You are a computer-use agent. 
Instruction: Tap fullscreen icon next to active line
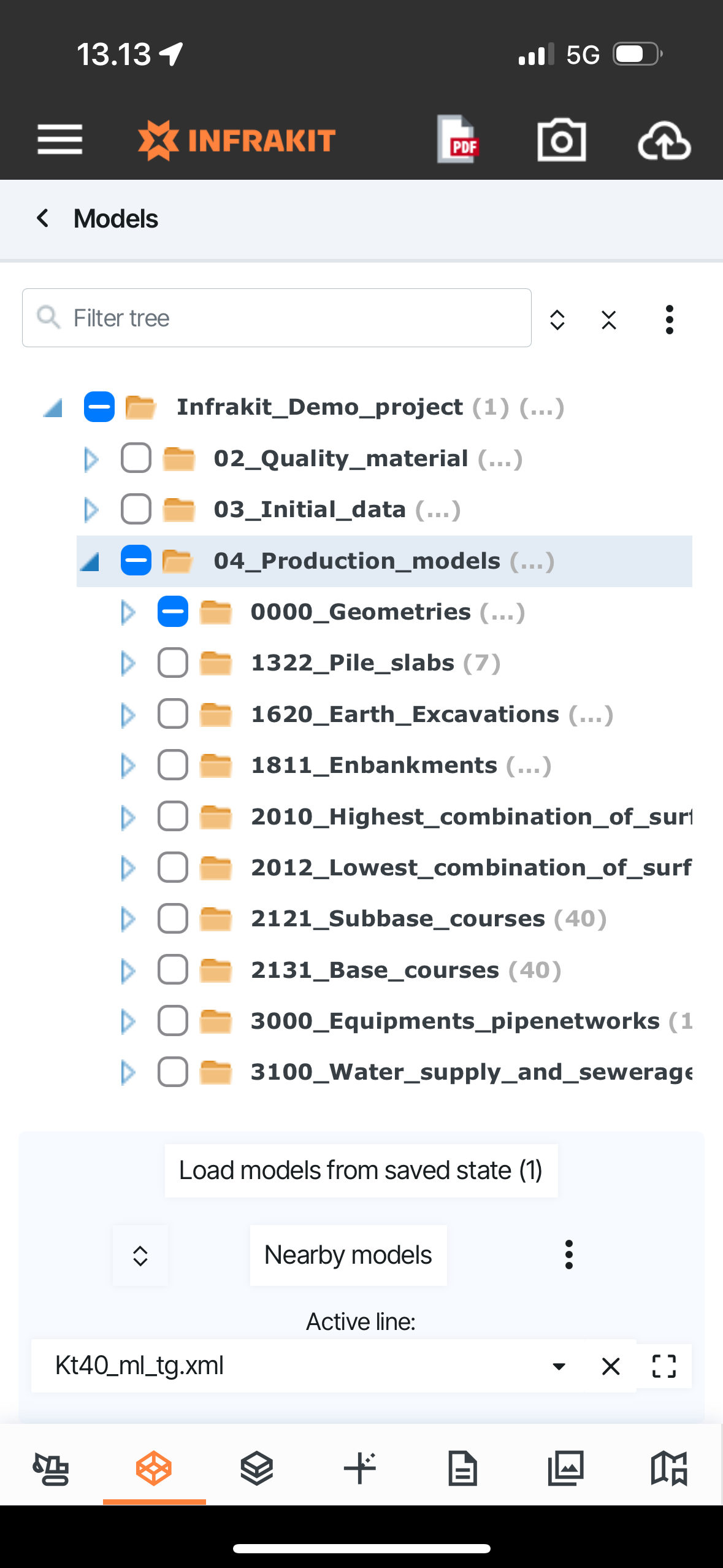tap(664, 1366)
